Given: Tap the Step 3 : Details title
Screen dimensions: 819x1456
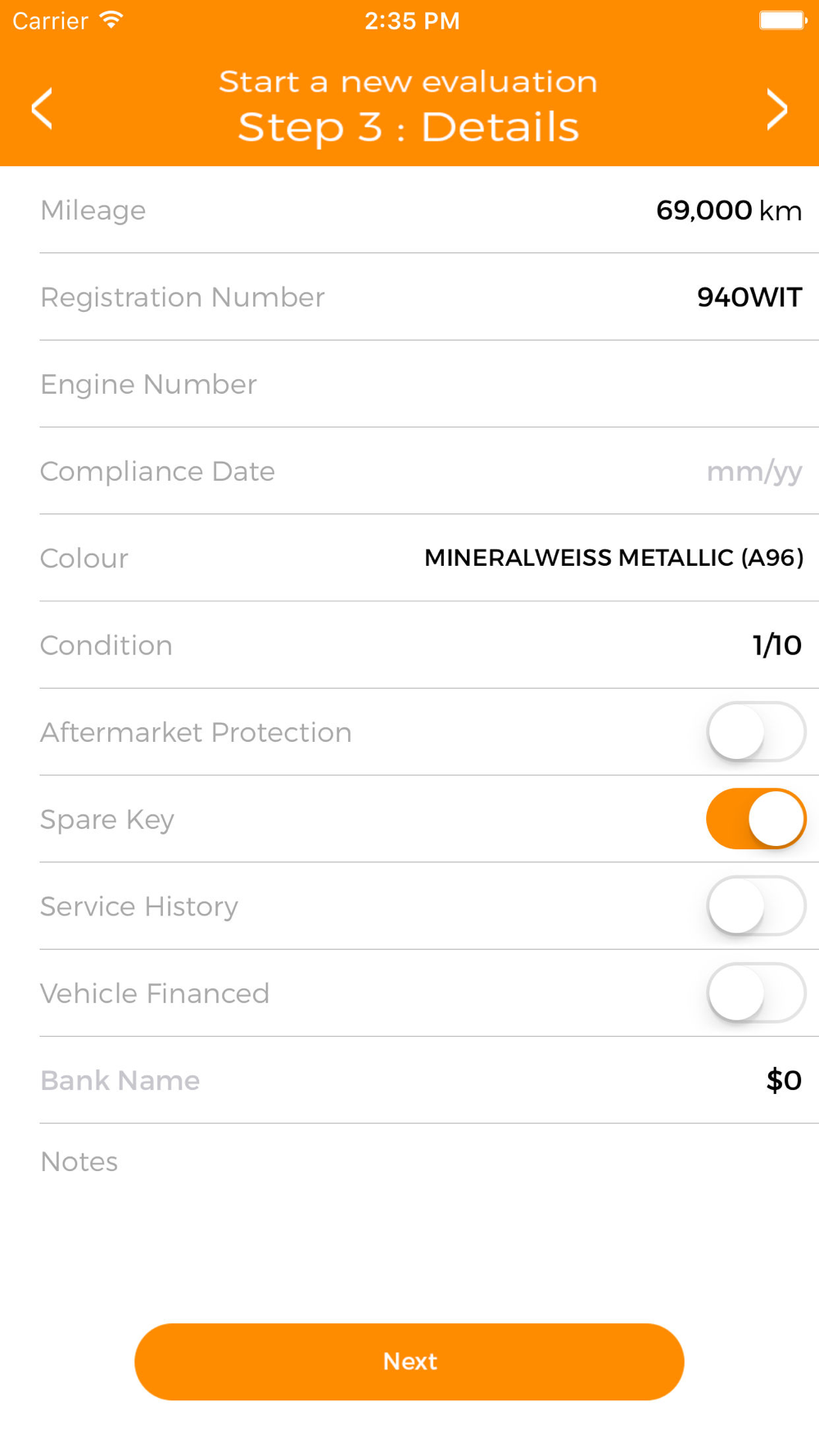Looking at the screenshot, I should [x=409, y=127].
